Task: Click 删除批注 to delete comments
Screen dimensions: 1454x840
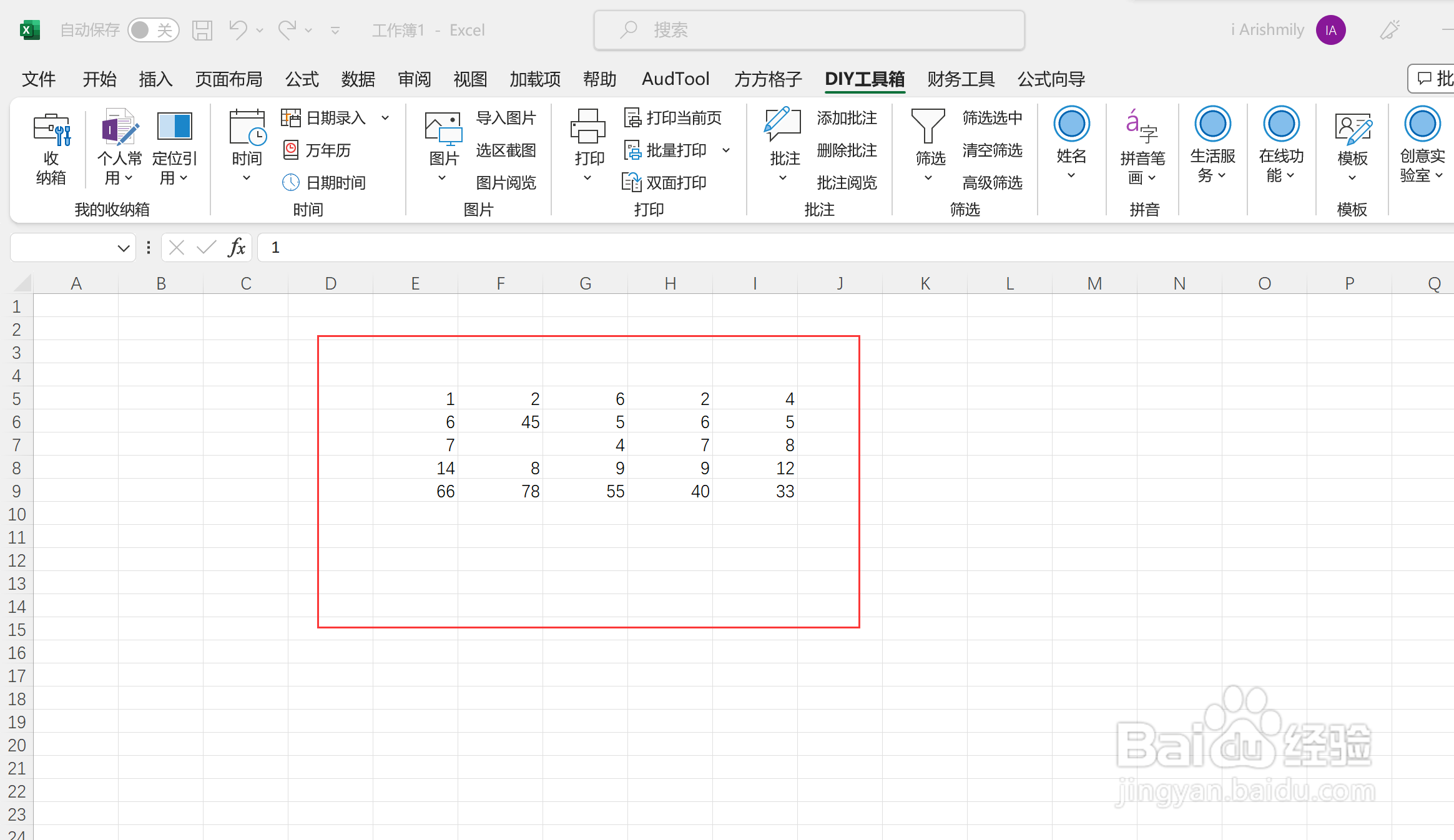Action: [847, 150]
